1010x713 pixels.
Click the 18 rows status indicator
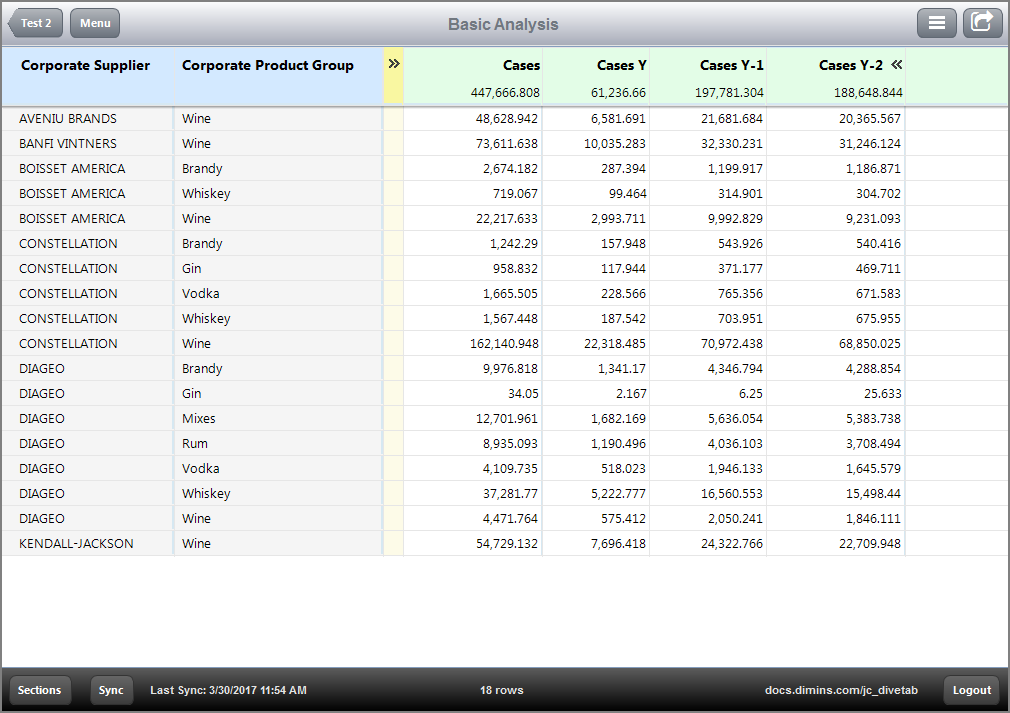501,690
